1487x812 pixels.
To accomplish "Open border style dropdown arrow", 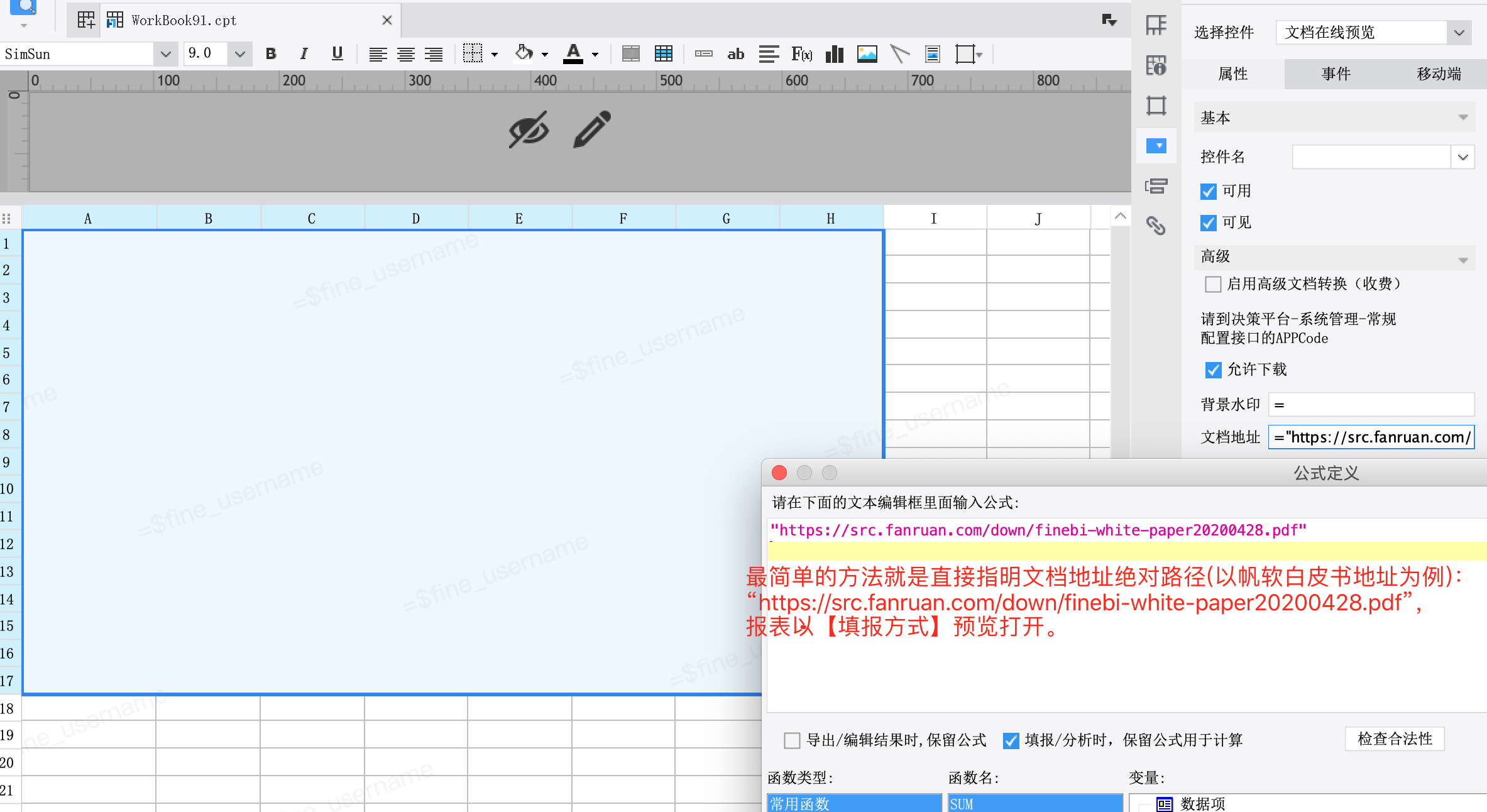I will (x=495, y=55).
